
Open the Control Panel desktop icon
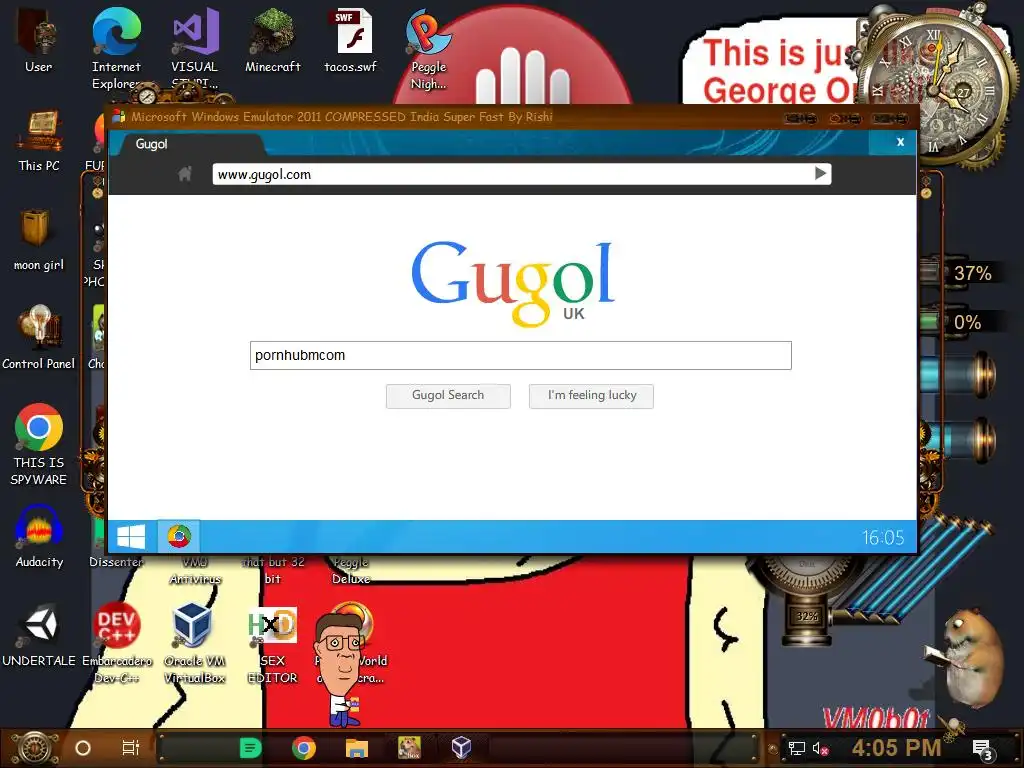(39, 338)
